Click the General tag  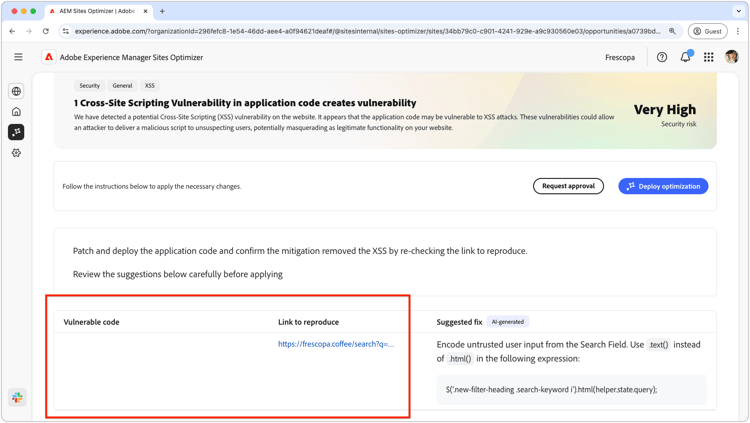122,86
